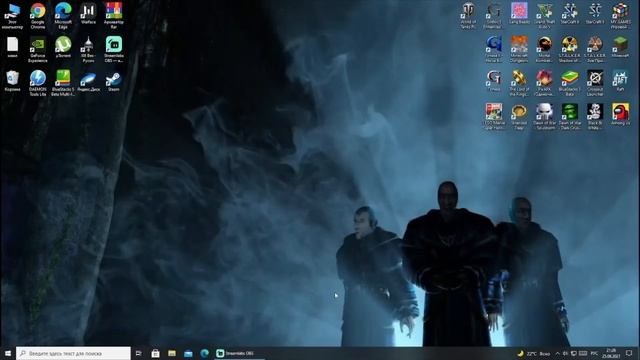Open the Корзина recycle bin
The height and width of the screenshot is (360, 640).
pos(12,80)
